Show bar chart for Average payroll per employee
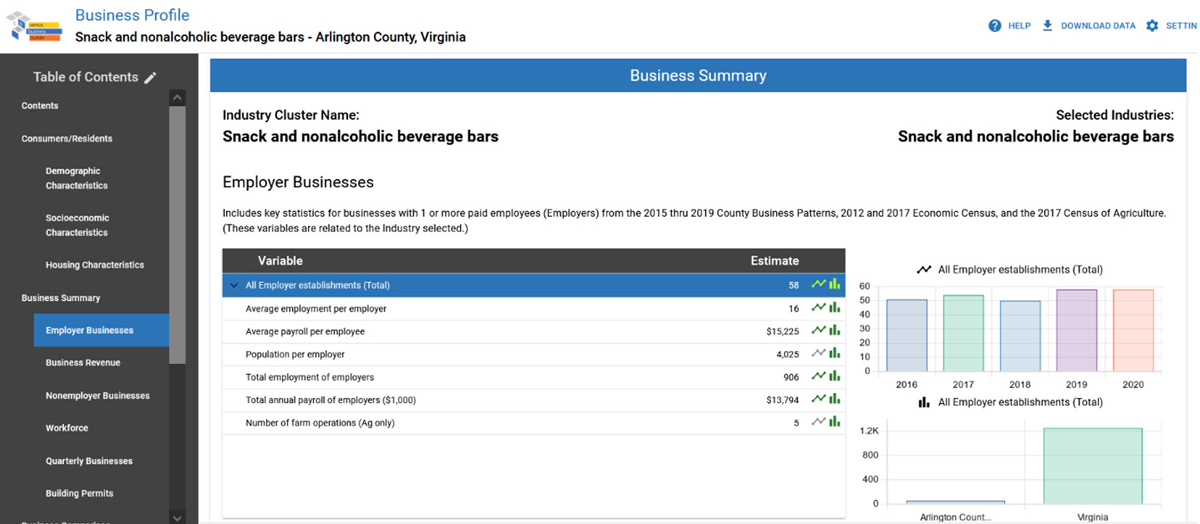 pyautogui.click(x=834, y=331)
